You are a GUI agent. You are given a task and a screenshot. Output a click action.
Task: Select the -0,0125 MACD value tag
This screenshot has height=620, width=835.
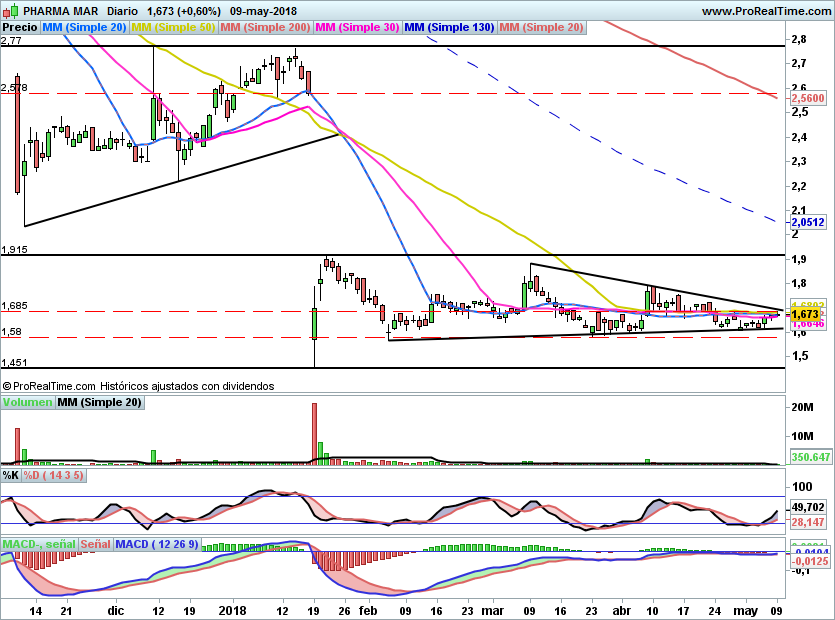(810, 561)
